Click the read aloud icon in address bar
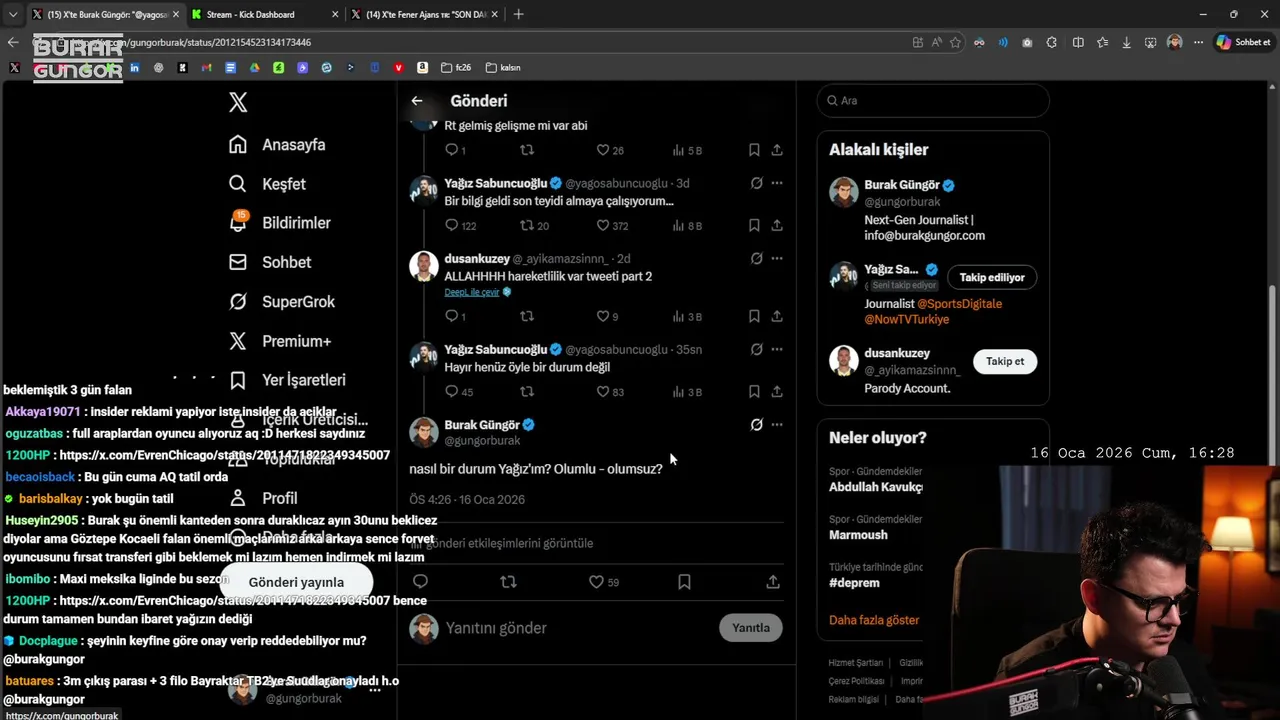 pyautogui.click(x=936, y=42)
